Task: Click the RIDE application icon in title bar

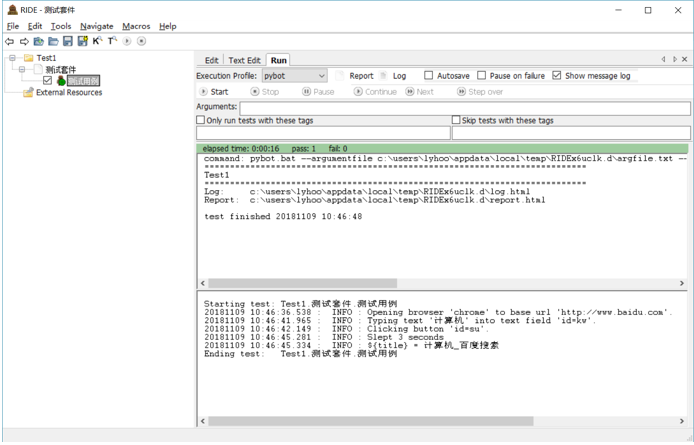Action: (12, 10)
